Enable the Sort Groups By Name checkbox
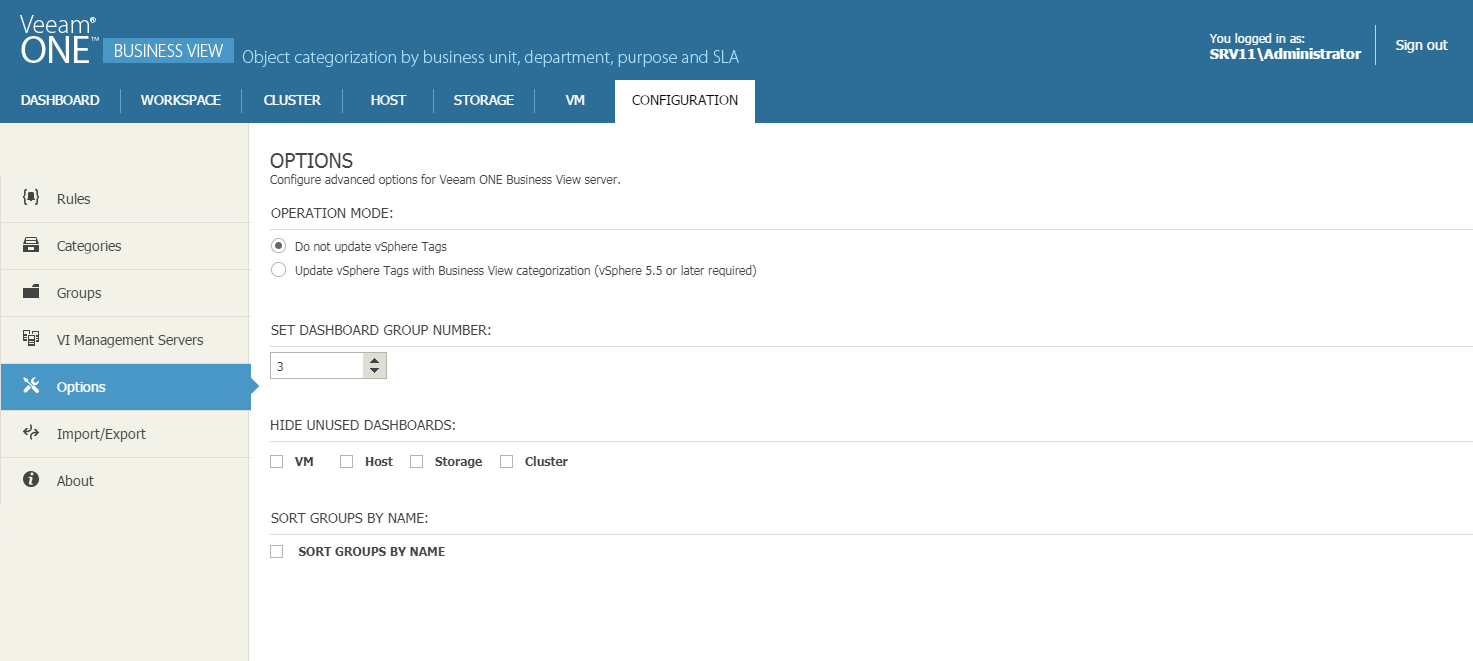The height and width of the screenshot is (661, 1473). [x=277, y=552]
